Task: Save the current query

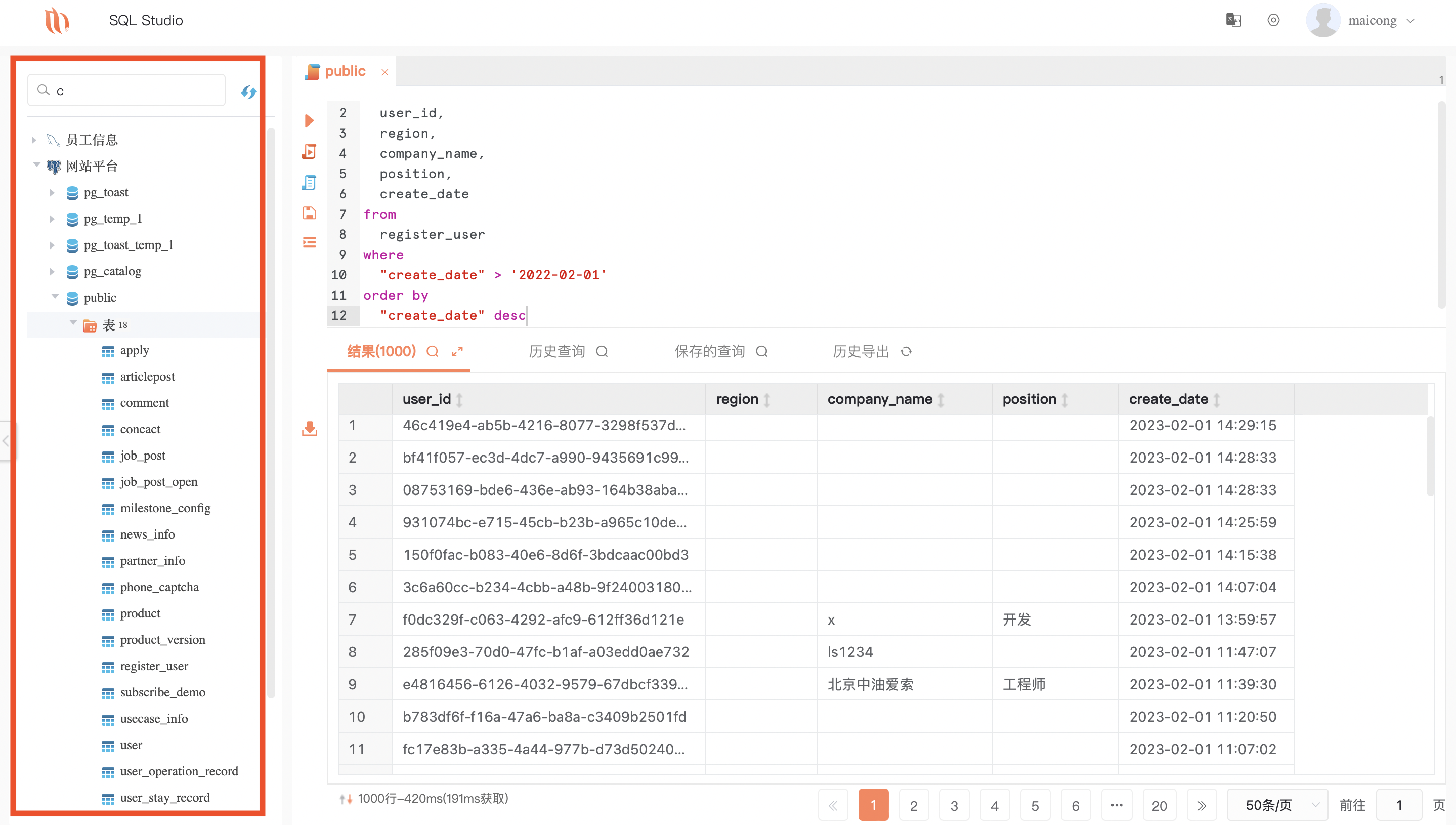Action: [x=309, y=213]
